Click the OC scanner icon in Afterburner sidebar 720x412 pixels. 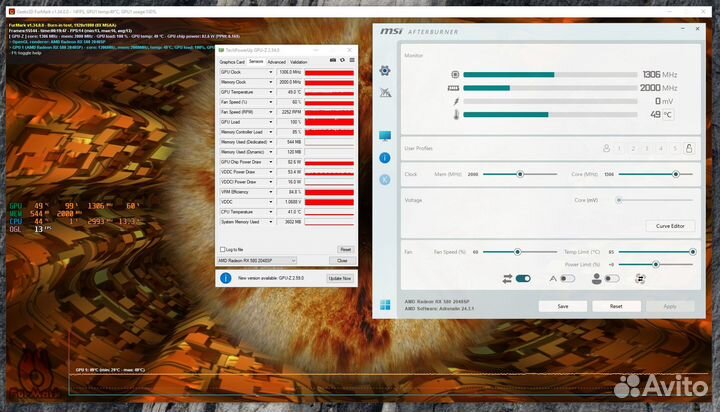pos(385,92)
